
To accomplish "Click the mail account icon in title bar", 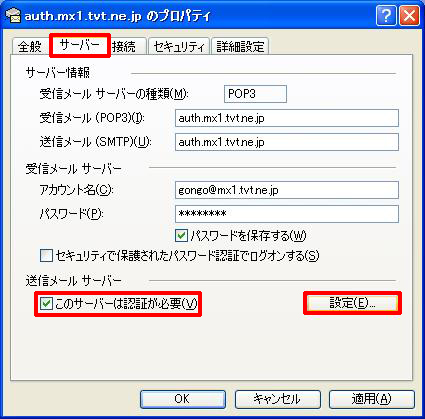I will pos(13,15).
